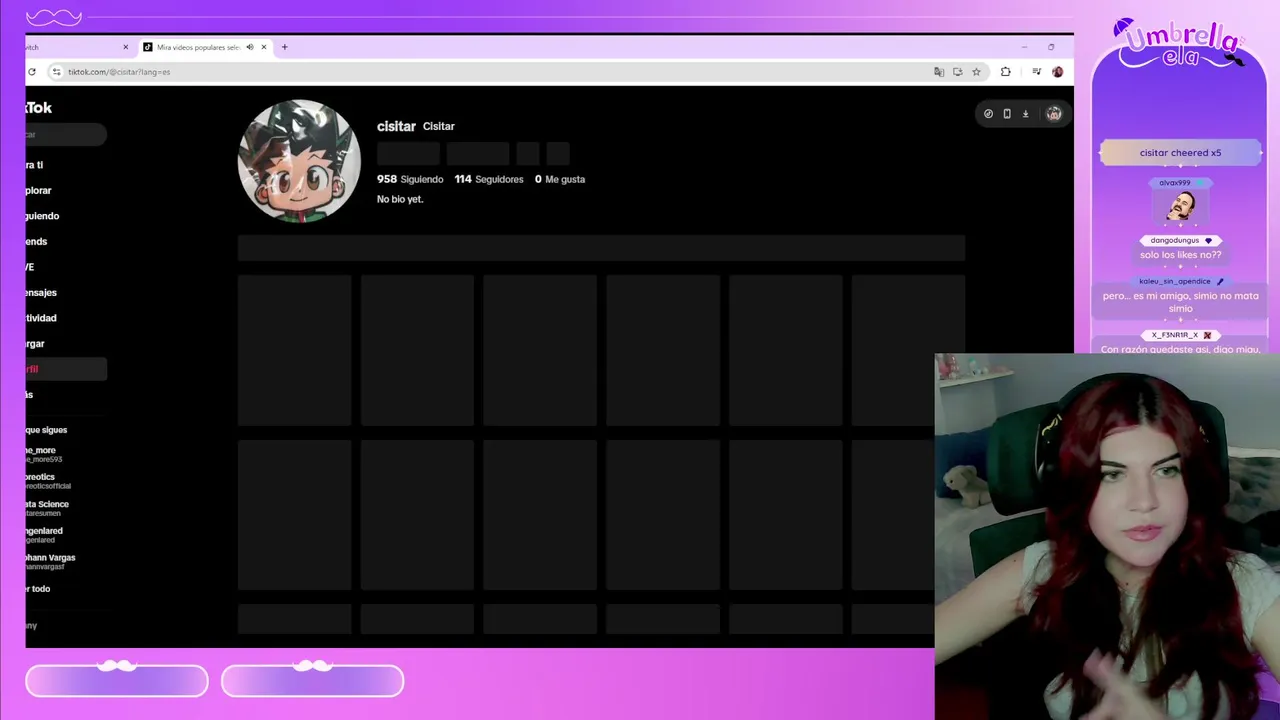Click the 'solo los likes no??' message
The width and height of the screenshot is (1280, 720).
point(1180,255)
